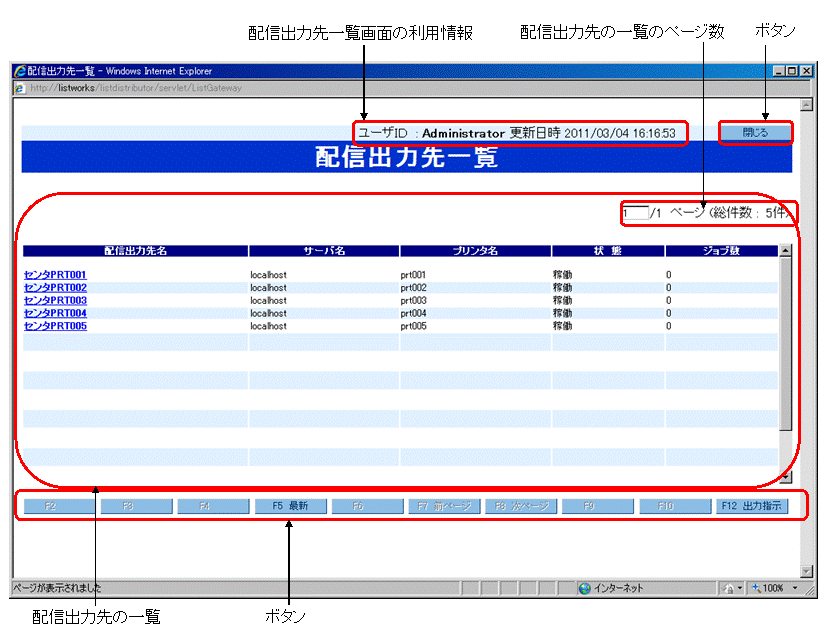Open the センタPRT003 link
The height and width of the screenshot is (642, 831).
[x=55, y=300]
